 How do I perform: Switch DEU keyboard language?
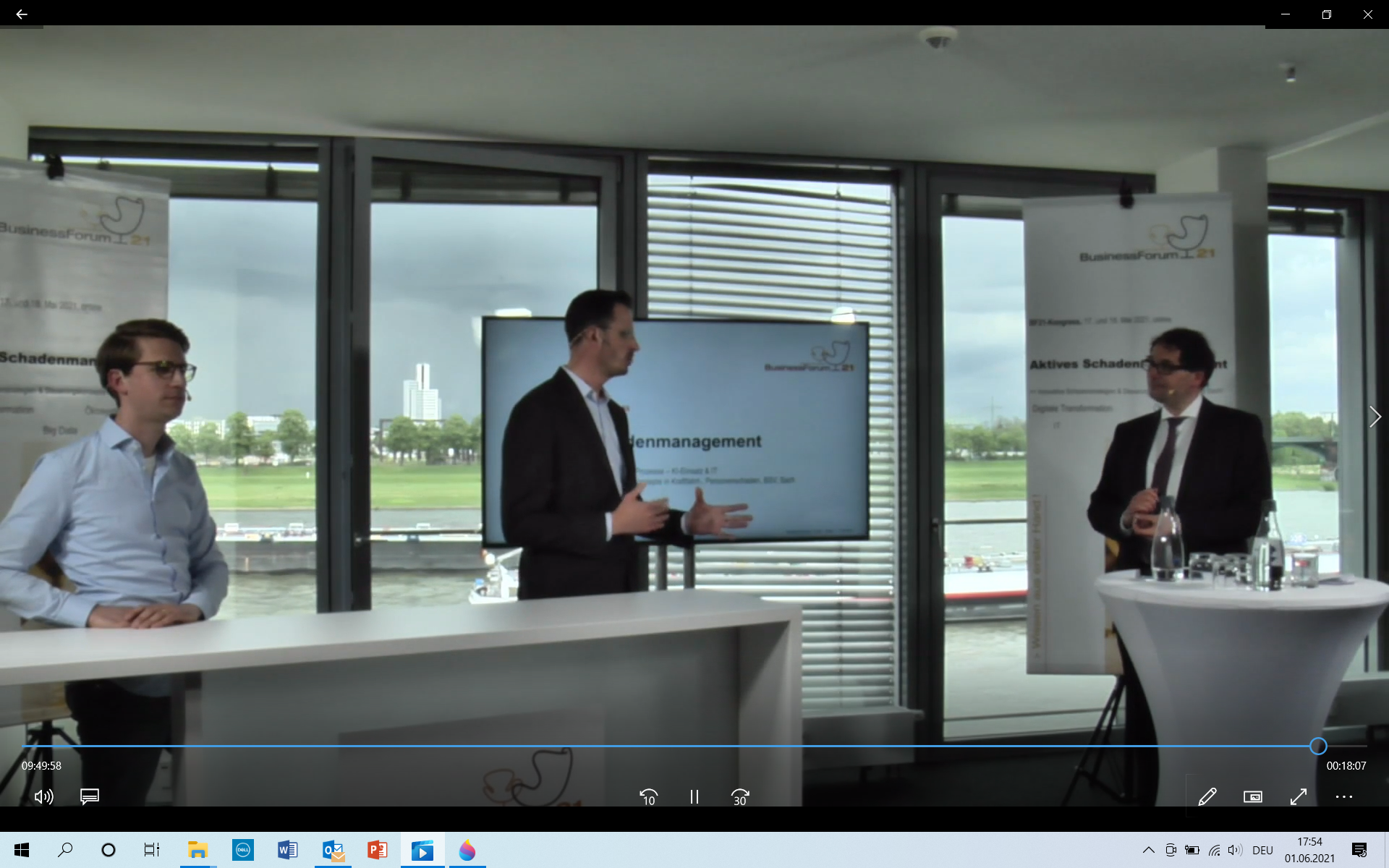coord(1262,850)
